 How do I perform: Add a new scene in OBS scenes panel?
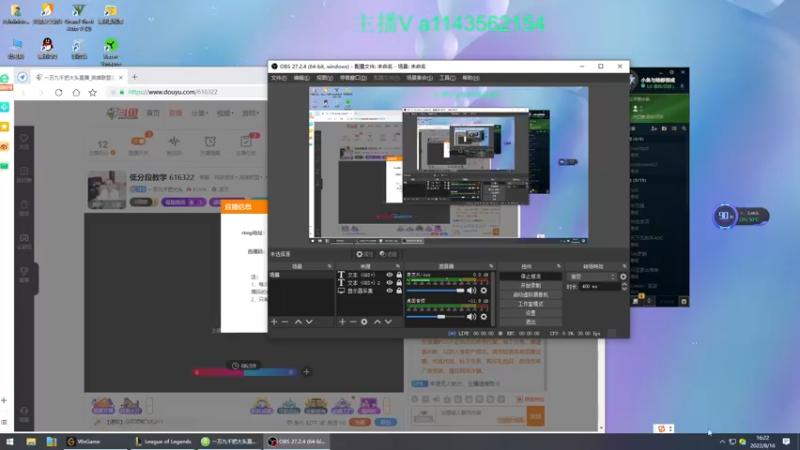(274, 322)
